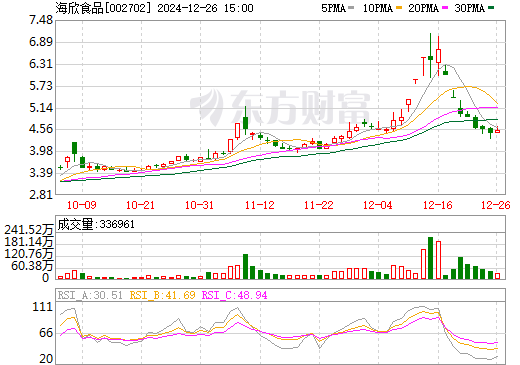Viewport: 520px width, 365px height.
Task: Click the 111 RSI axis label
Action: [x=43, y=307]
